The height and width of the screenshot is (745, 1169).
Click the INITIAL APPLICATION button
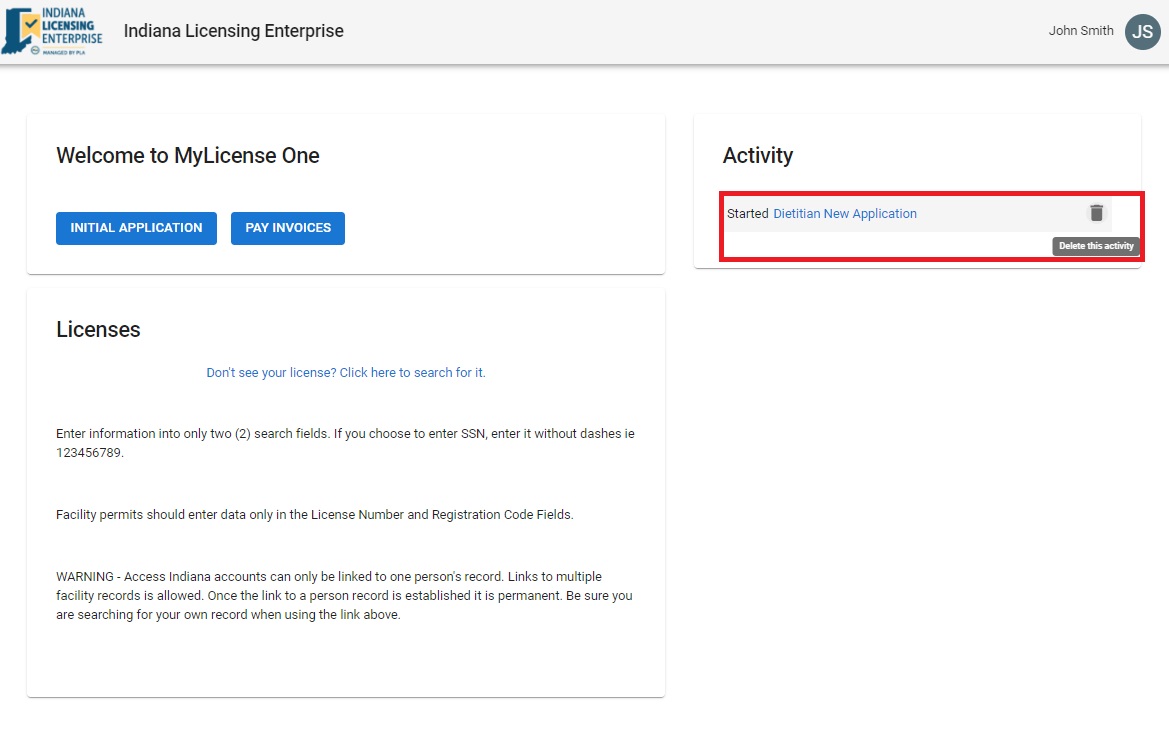pos(136,228)
